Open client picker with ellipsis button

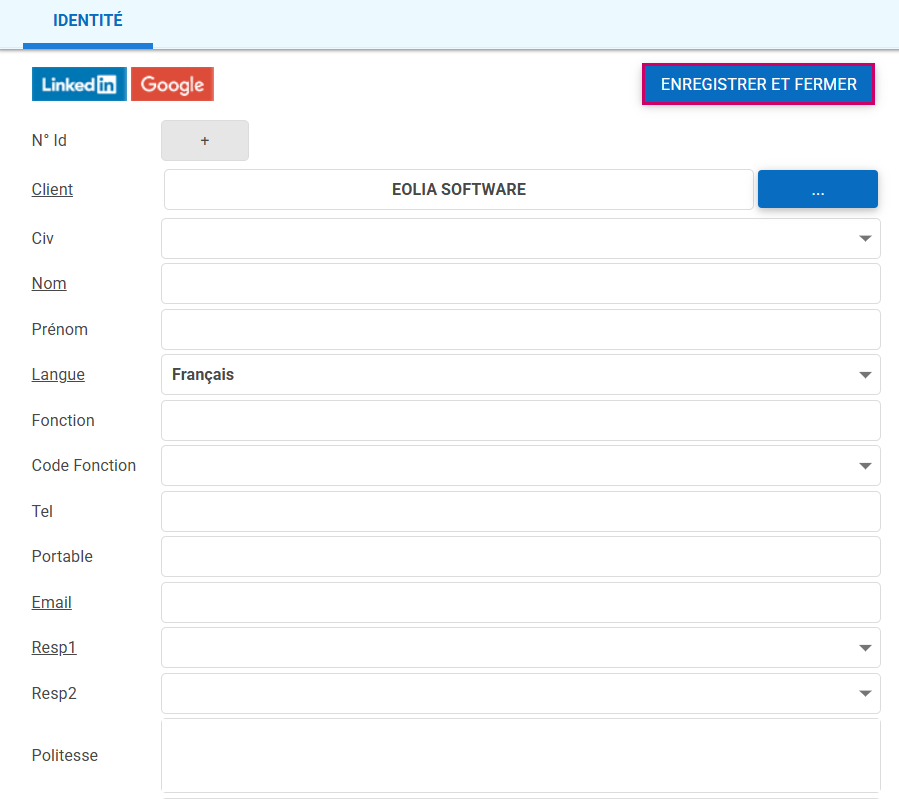[817, 190]
